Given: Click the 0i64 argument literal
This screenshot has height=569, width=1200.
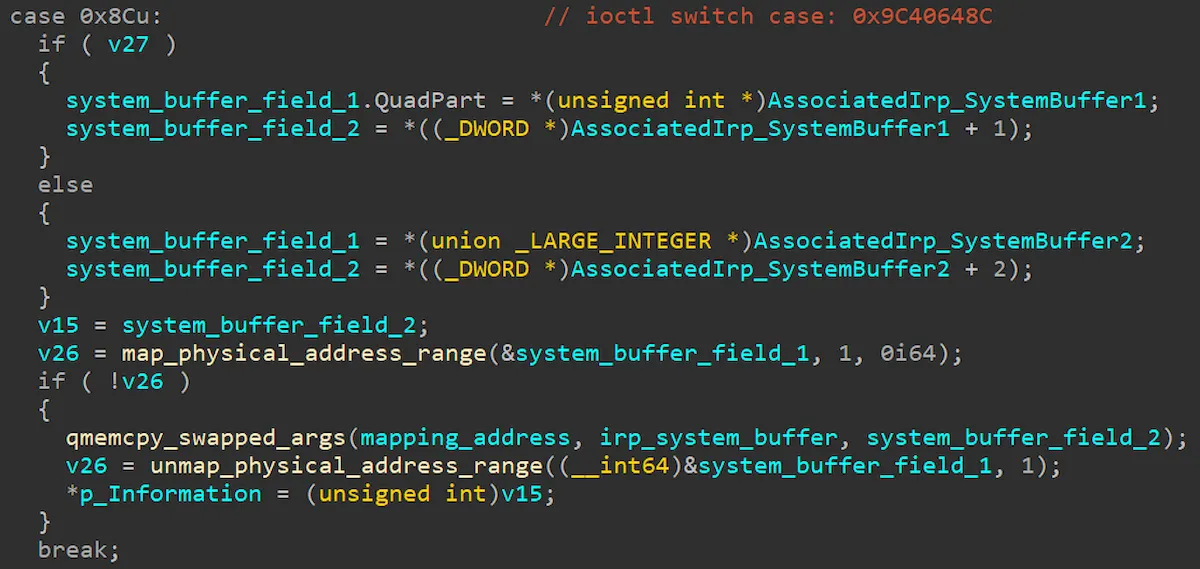Looking at the screenshot, I should (908, 353).
